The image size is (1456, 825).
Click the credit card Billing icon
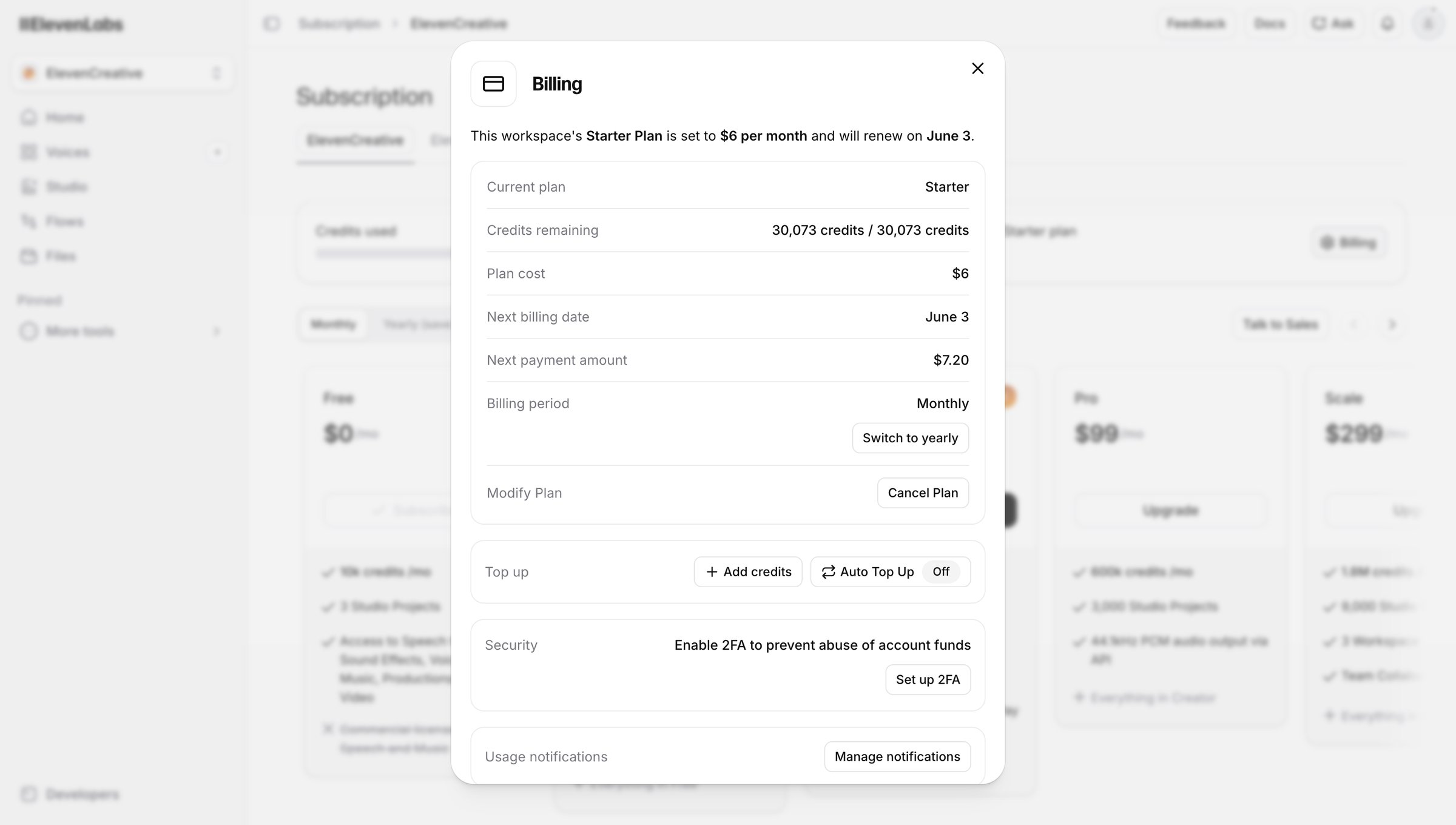pyautogui.click(x=493, y=84)
